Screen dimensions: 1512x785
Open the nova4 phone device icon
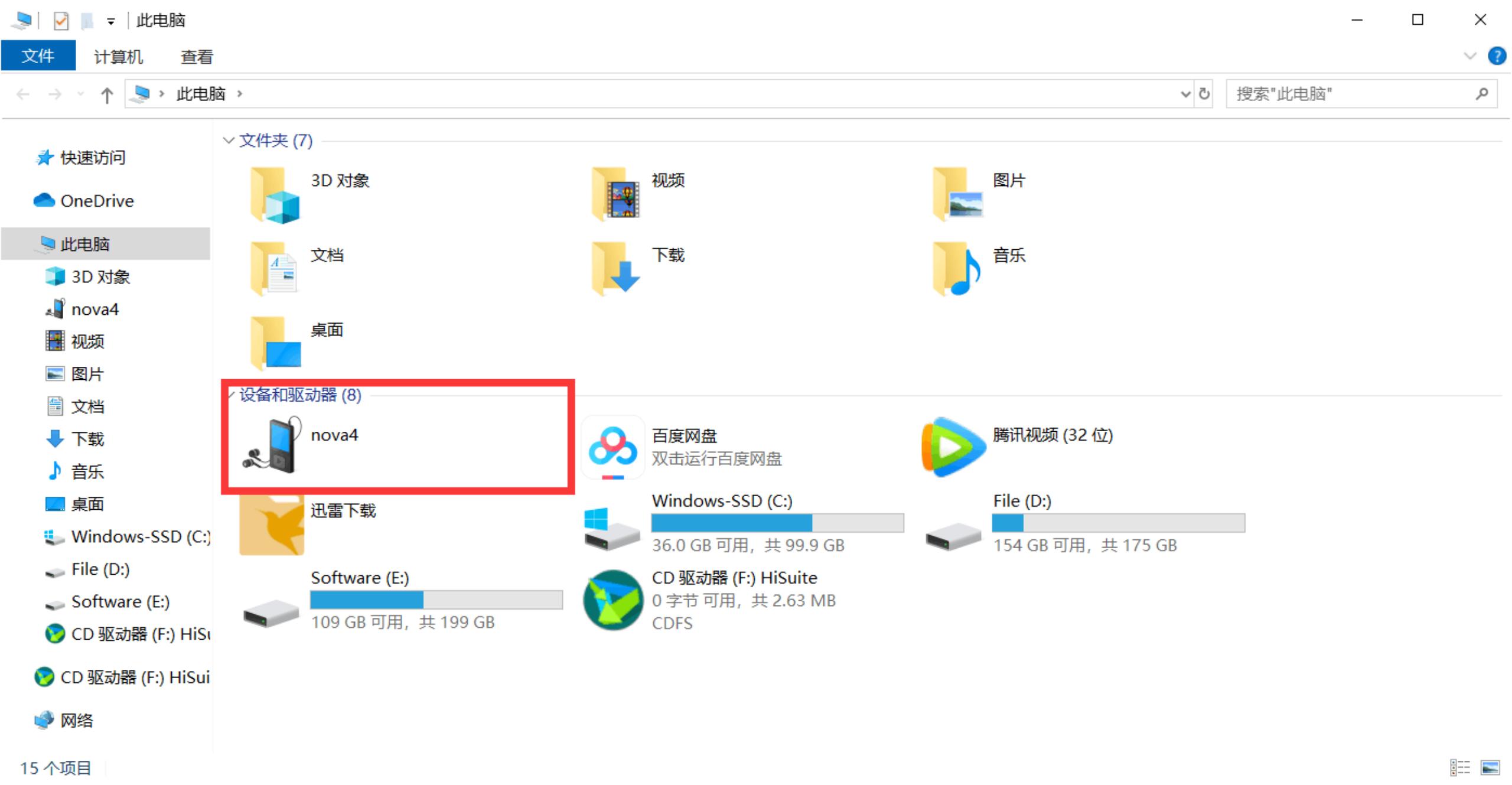(273, 445)
